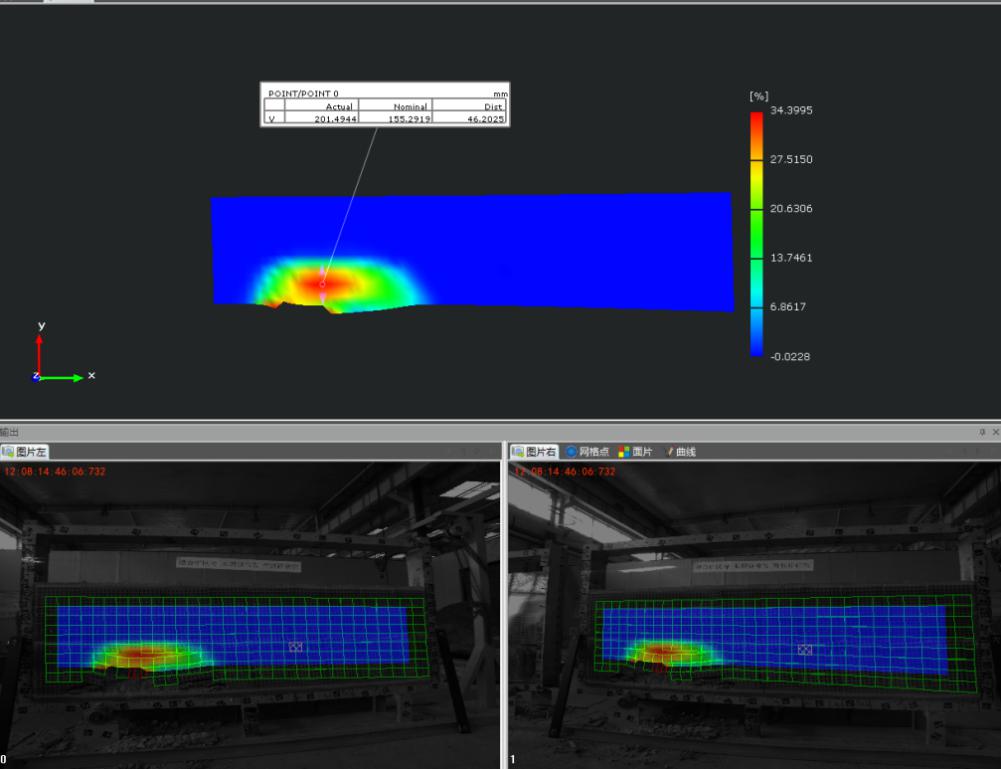Screen dimensions: 1001x769
Task: Click the blue circle 网格点 icon
Action: [571, 452]
